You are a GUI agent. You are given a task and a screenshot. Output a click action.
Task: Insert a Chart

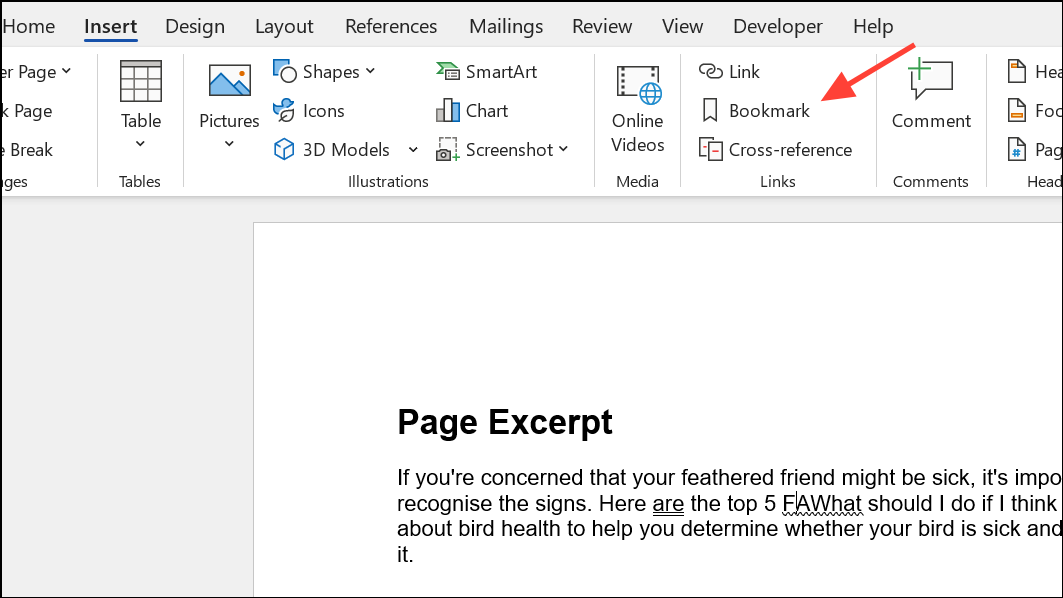[472, 111]
